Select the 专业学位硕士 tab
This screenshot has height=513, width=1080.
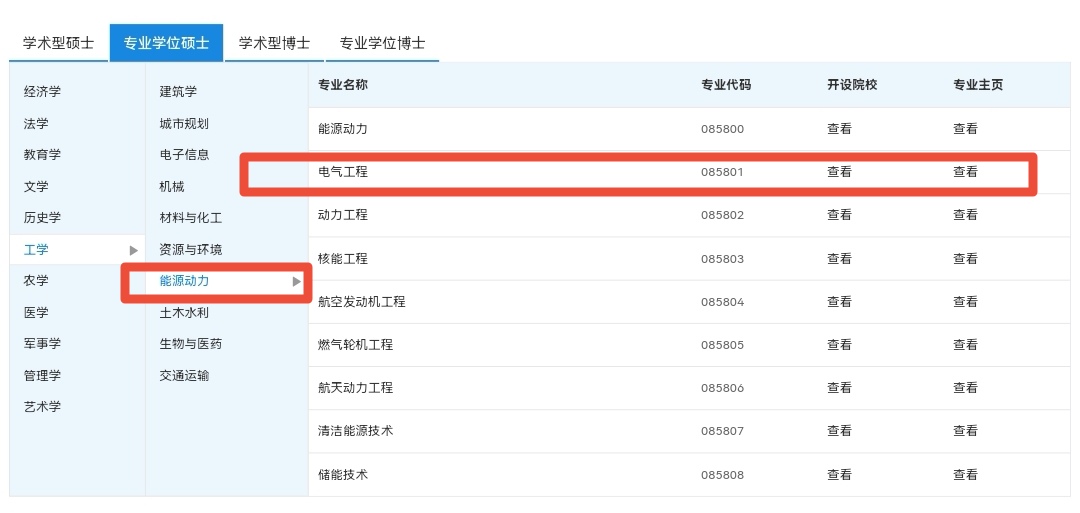166,43
